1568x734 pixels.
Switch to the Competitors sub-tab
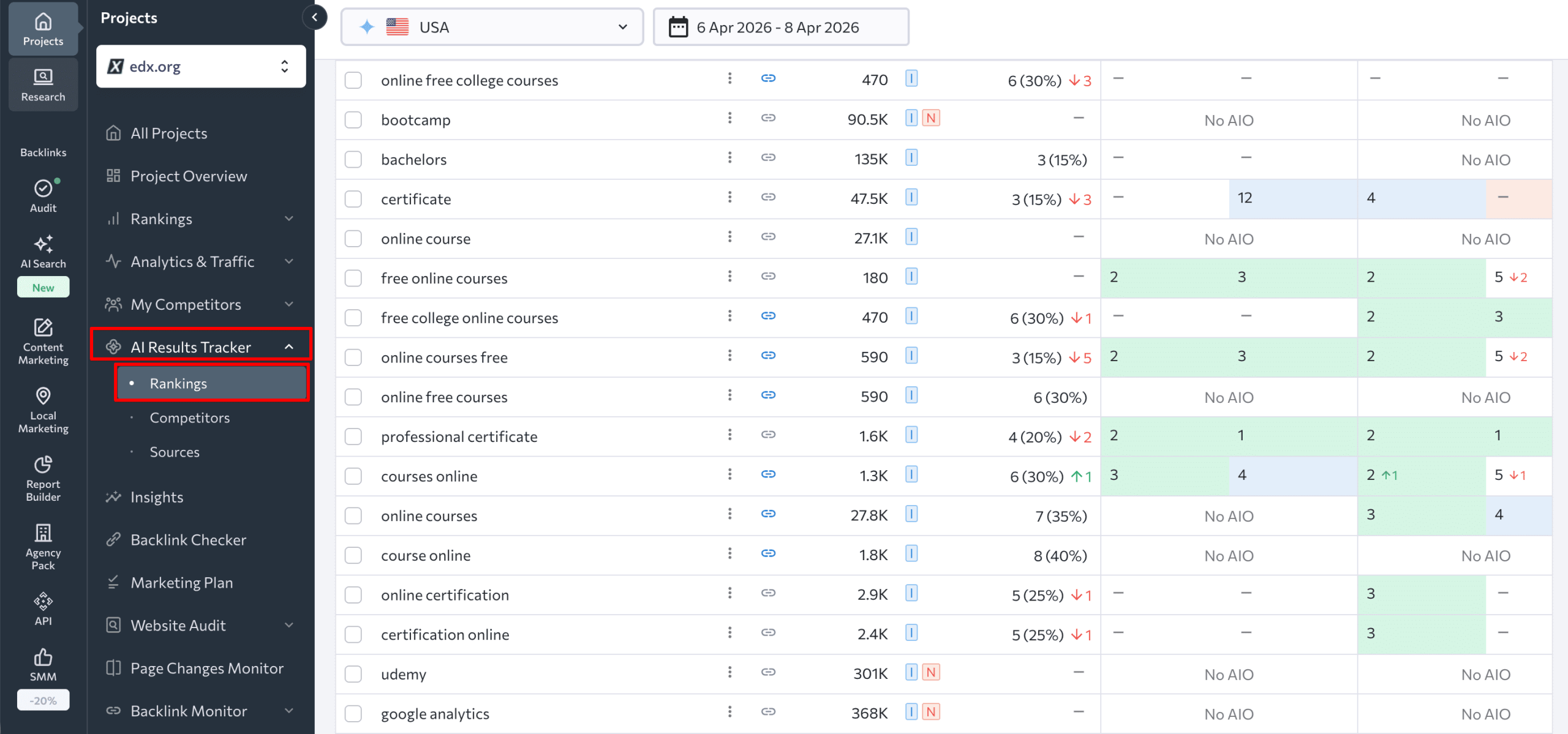coord(189,418)
